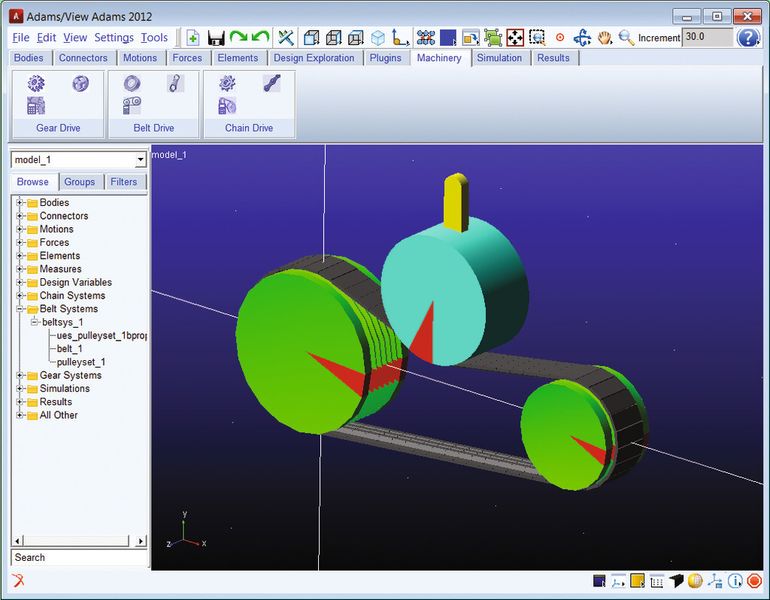Open the solid blue background color swatch
The width and height of the screenshot is (770, 600).
pyautogui.click(x=448, y=38)
